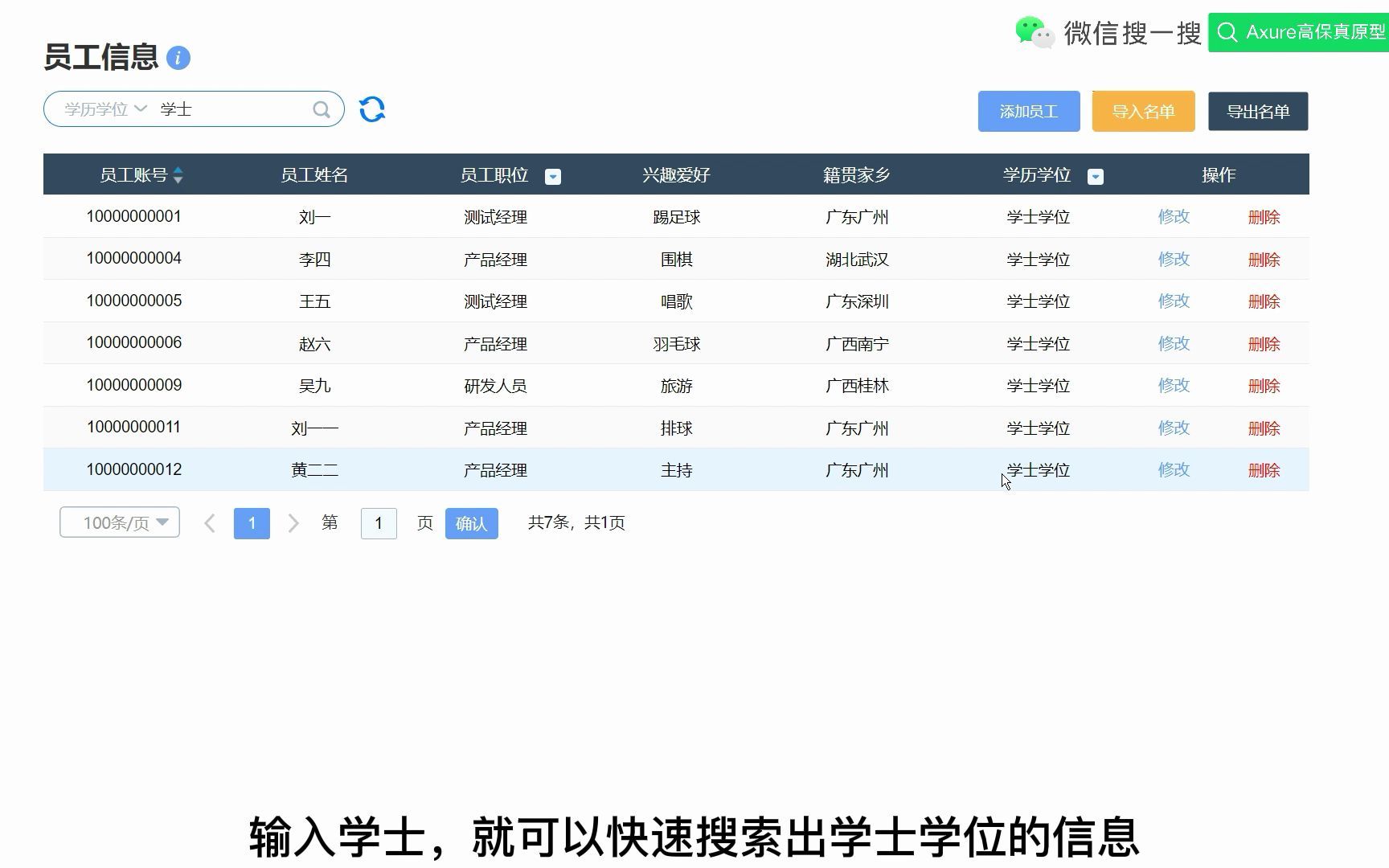1389x868 pixels.
Task: Click the 共7条，共1页 total count text
Action: click(x=576, y=523)
